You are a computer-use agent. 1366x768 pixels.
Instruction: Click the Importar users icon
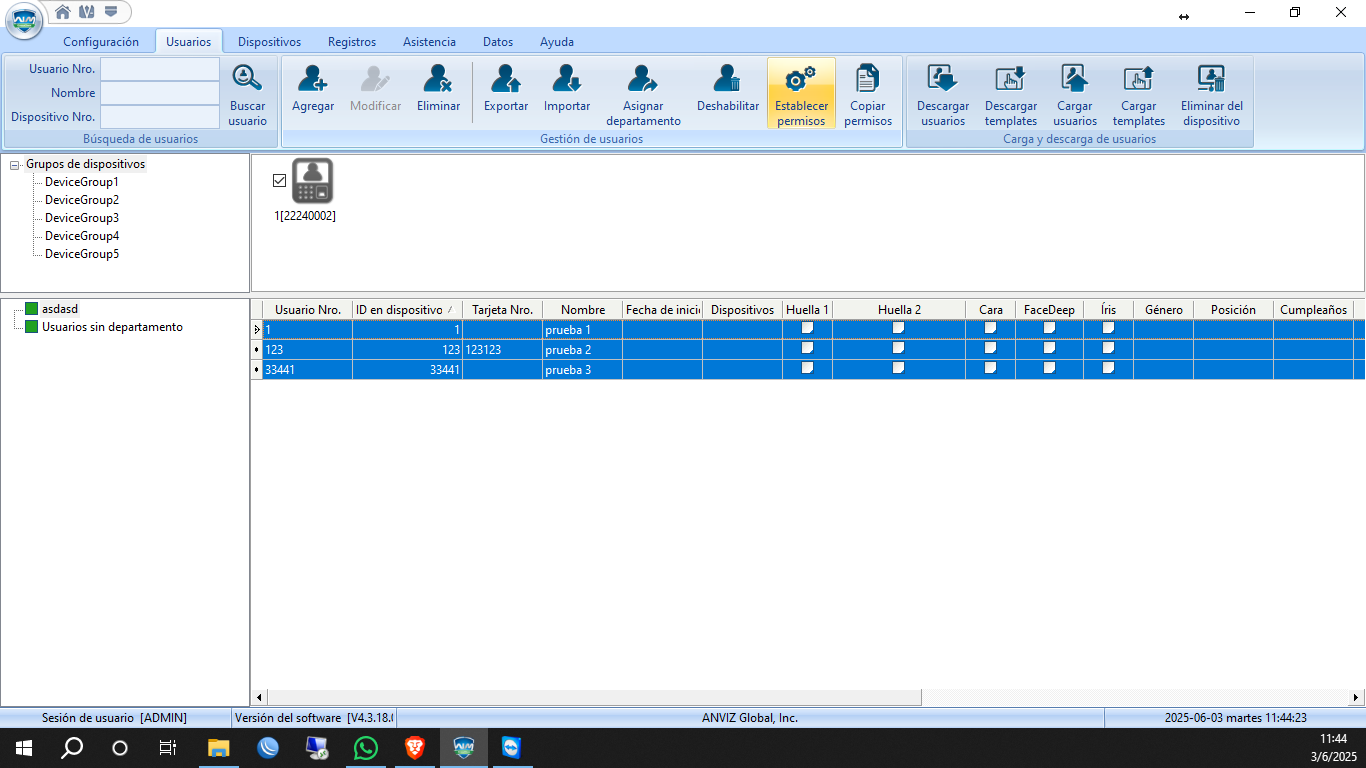pyautogui.click(x=567, y=78)
